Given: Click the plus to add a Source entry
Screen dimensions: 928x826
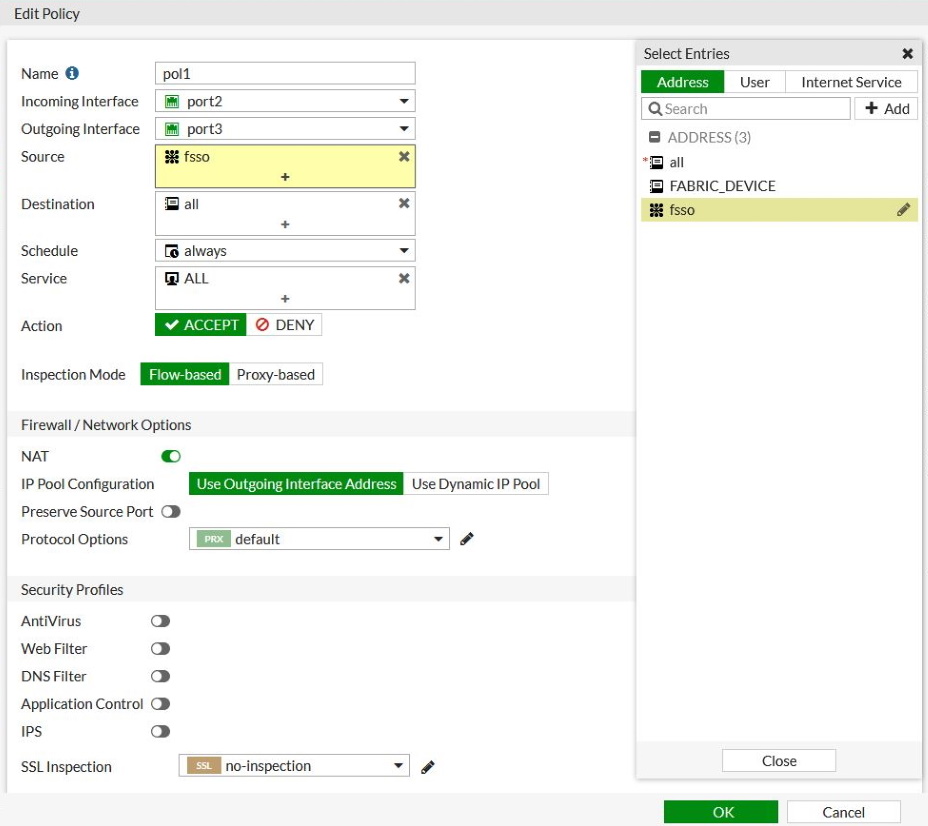Looking at the screenshot, I should (285, 178).
